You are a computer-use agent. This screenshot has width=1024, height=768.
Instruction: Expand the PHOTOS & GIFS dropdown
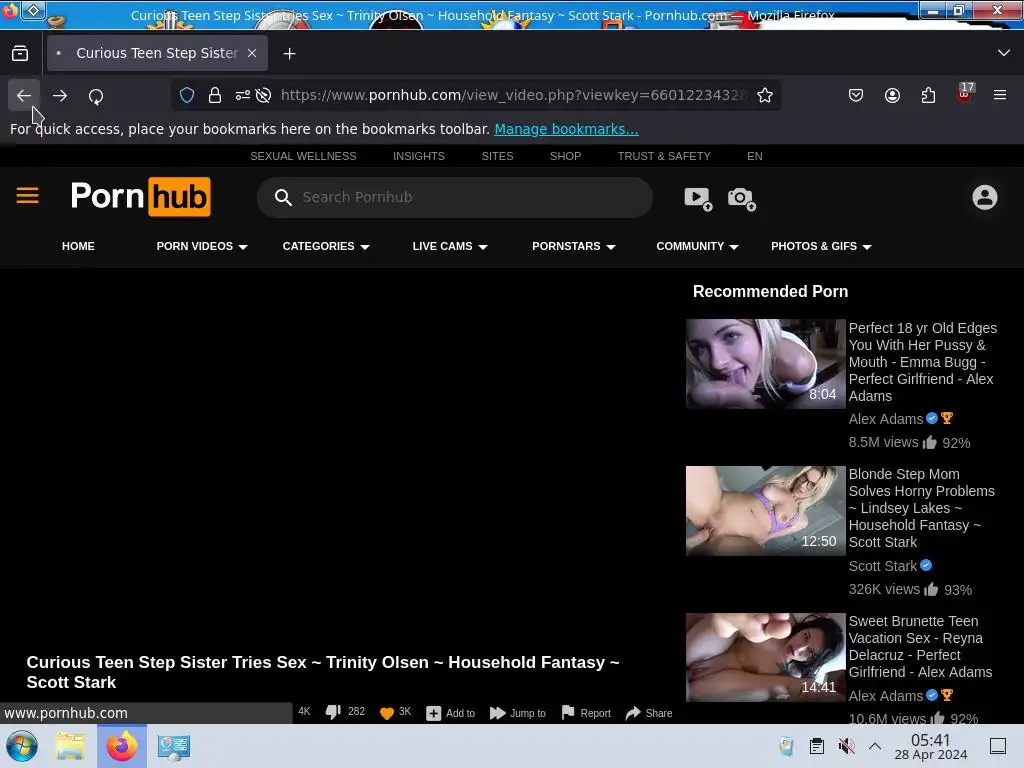point(821,246)
